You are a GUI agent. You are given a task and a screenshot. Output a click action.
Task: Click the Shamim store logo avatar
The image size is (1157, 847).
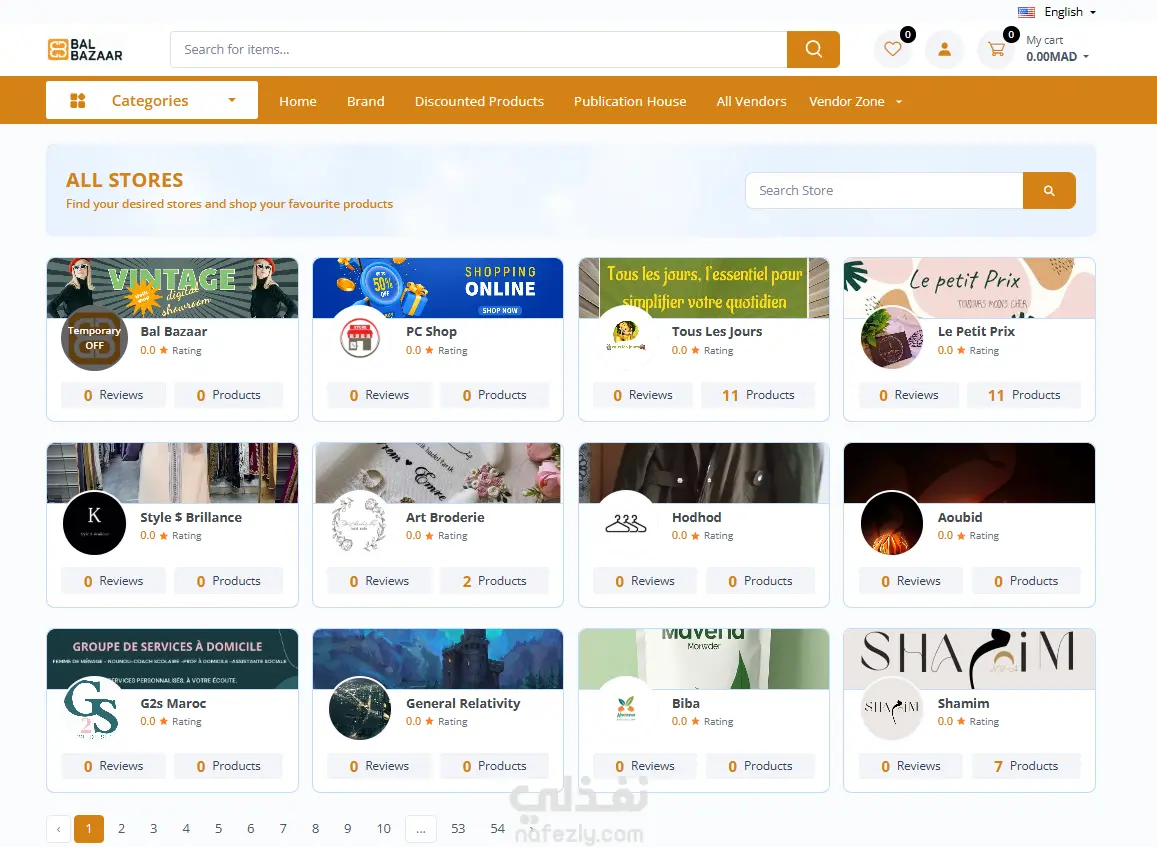coord(891,708)
